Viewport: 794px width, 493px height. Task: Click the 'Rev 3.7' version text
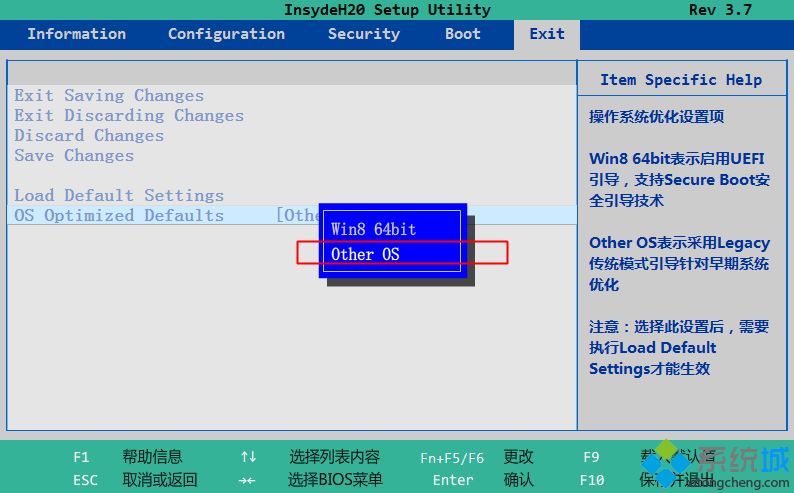[721, 10]
